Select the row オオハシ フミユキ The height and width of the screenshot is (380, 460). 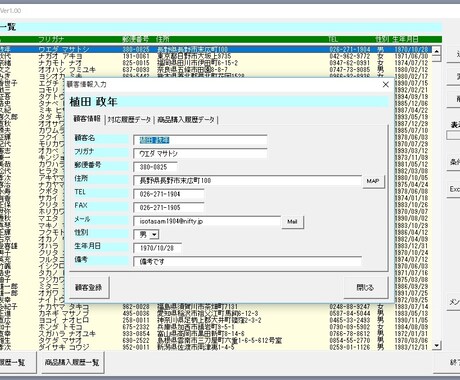216,70
